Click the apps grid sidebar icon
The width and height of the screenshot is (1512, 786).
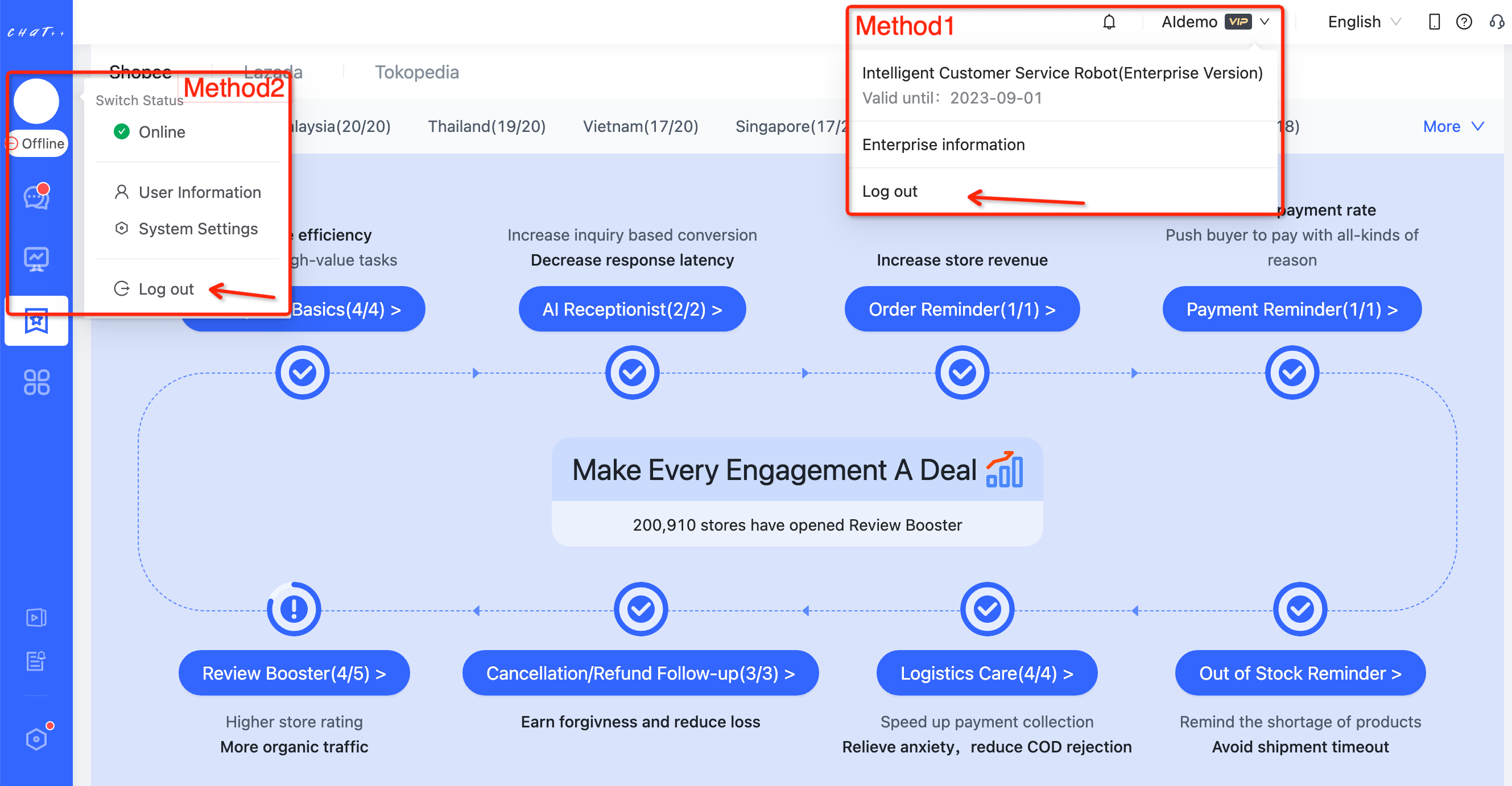click(x=36, y=382)
